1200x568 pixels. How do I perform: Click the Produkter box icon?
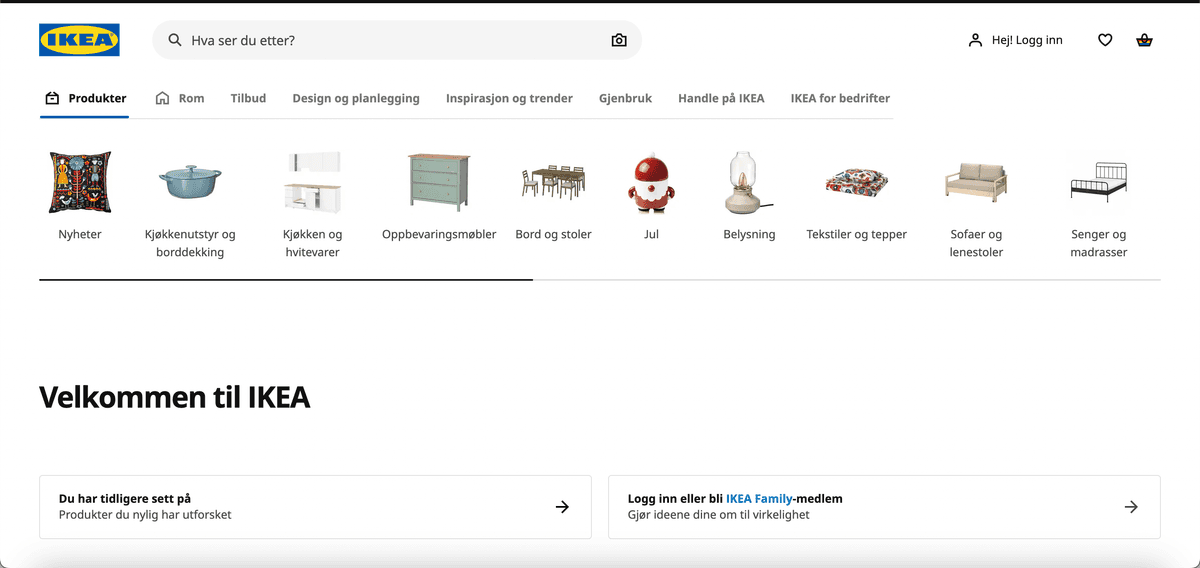(x=53, y=98)
